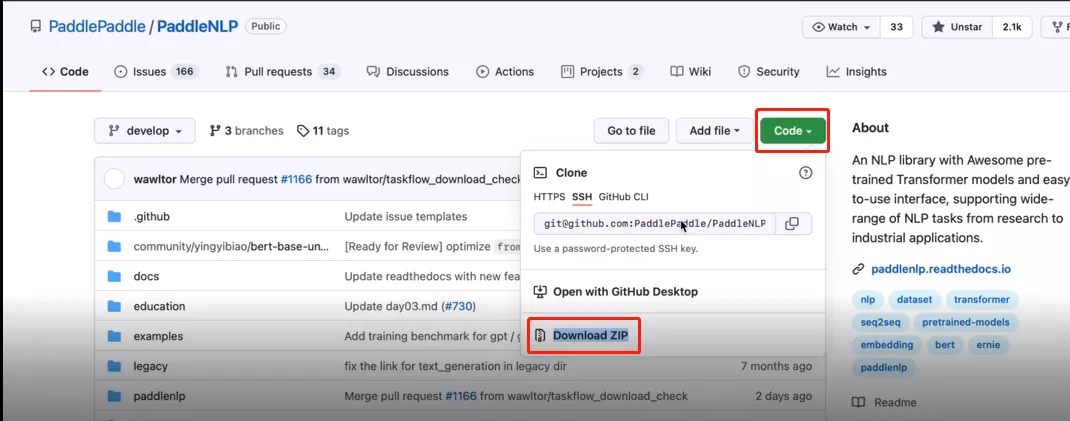Open pull request #1166 in latest commit
Viewport: 1070px width, 421px height.
pos(296,179)
